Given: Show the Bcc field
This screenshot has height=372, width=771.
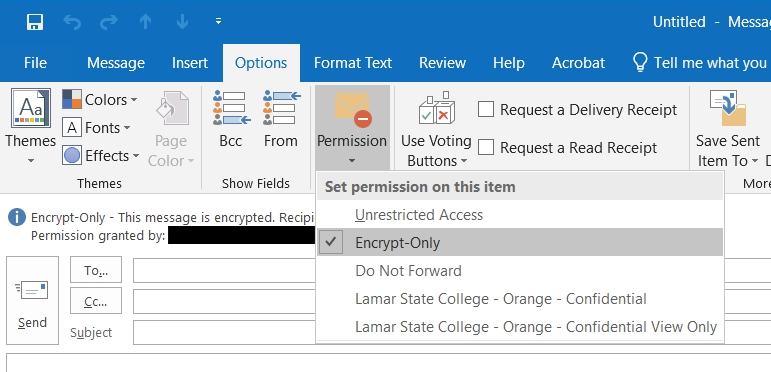Looking at the screenshot, I should (231, 119).
